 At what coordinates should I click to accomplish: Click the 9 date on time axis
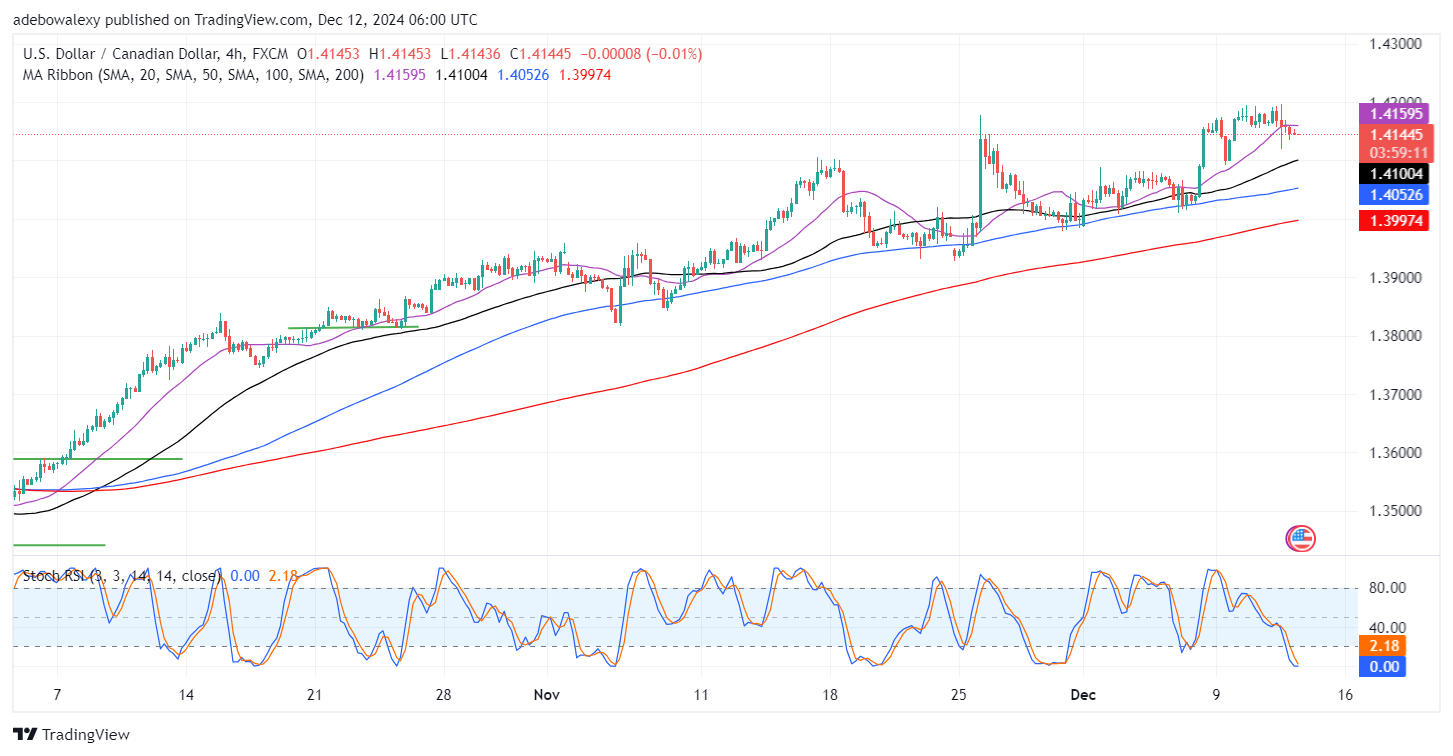coord(1216,694)
